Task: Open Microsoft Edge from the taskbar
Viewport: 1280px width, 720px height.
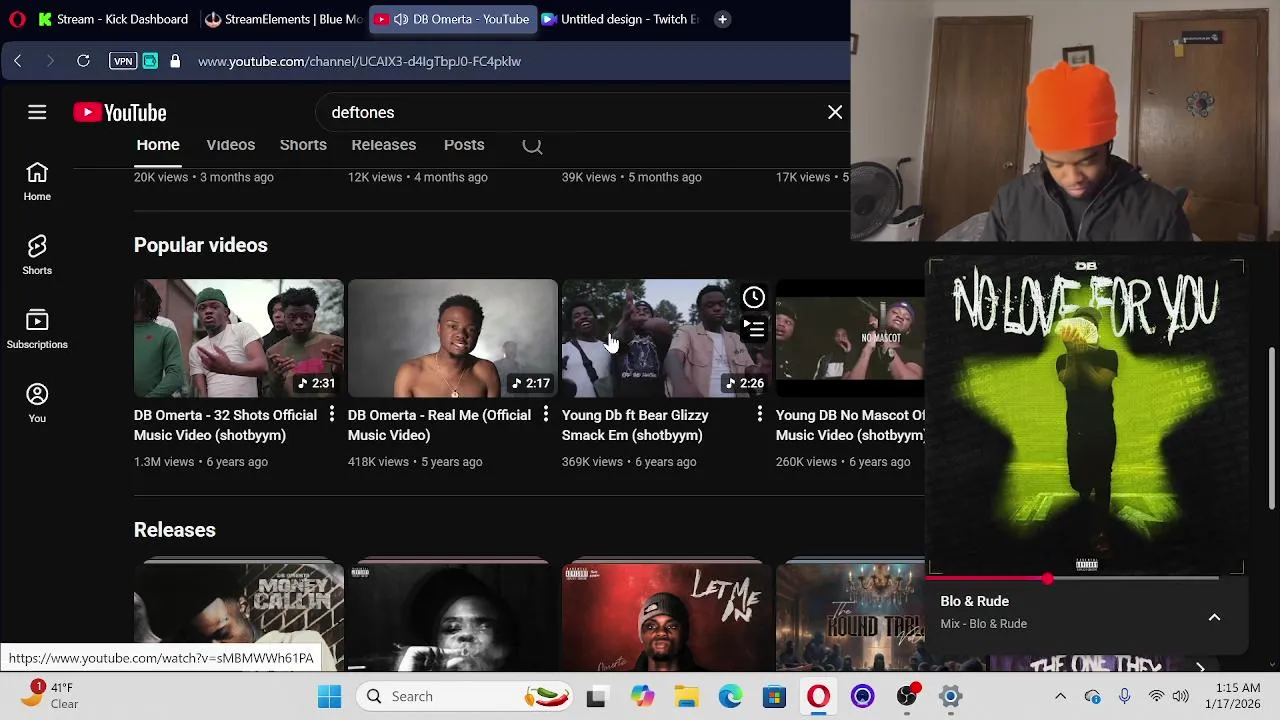Action: pos(730,696)
